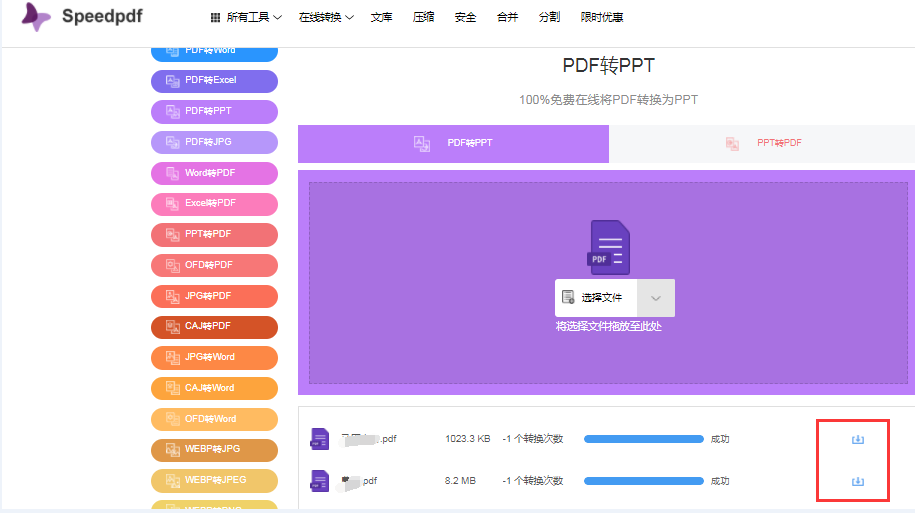The width and height of the screenshot is (915, 513).
Task: Click the Speedpdf logo icon
Action: click(36, 16)
